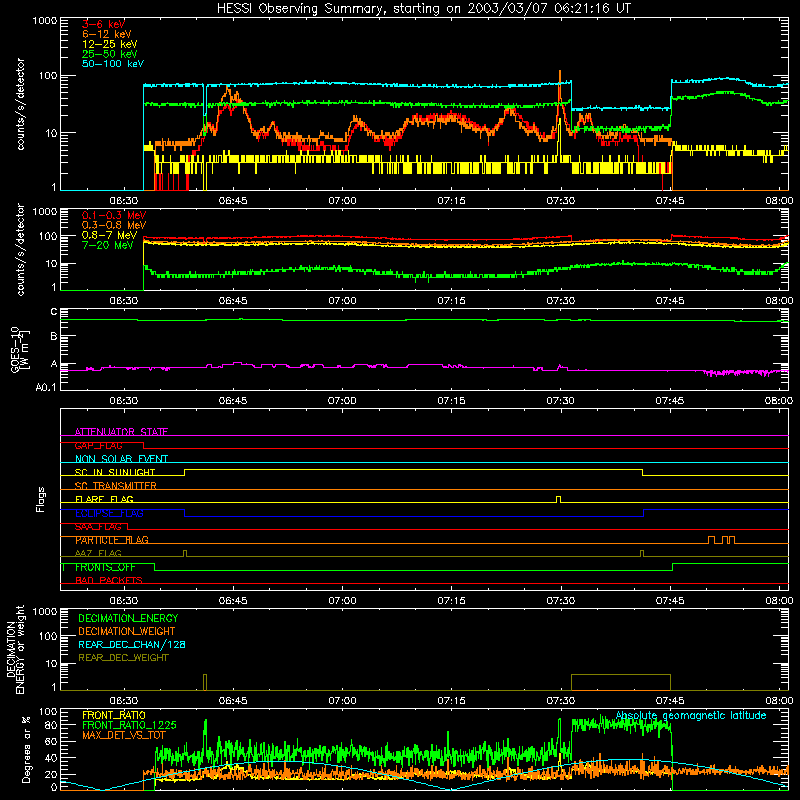800x800 pixels.
Task: Select the SC_IN_SUNLIGHT flag label
Action: click(x=115, y=472)
